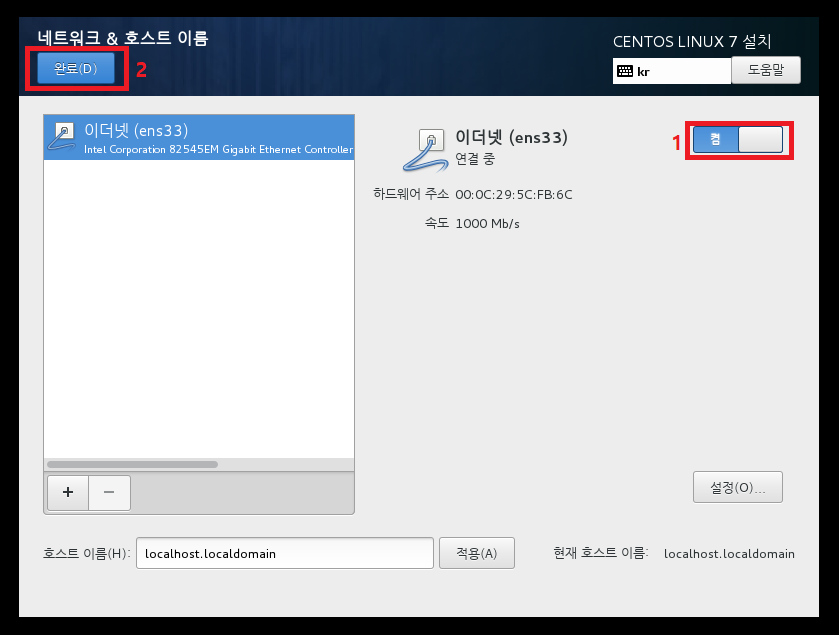The height and width of the screenshot is (635, 839).
Task: Click the off-side handle of network switch
Action: [760, 140]
